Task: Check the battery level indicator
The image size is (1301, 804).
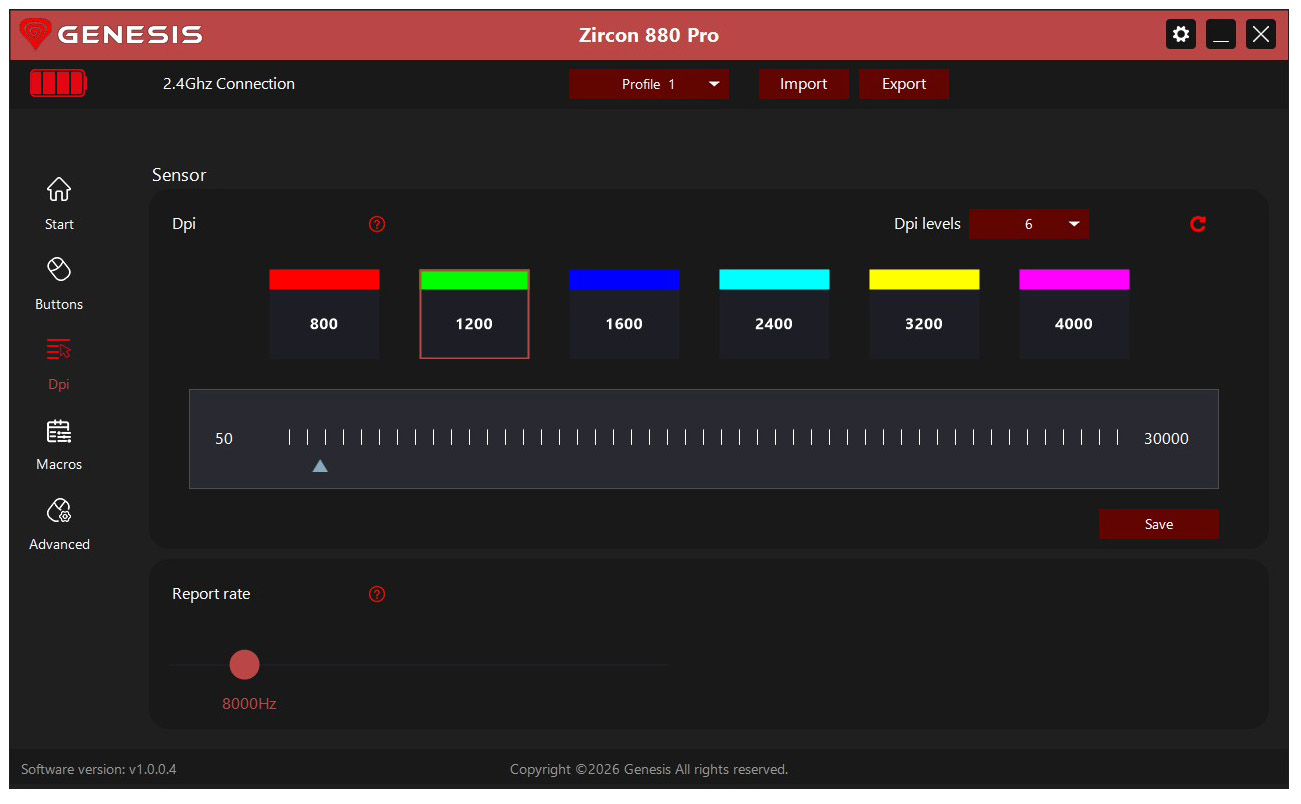Action: tap(58, 83)
